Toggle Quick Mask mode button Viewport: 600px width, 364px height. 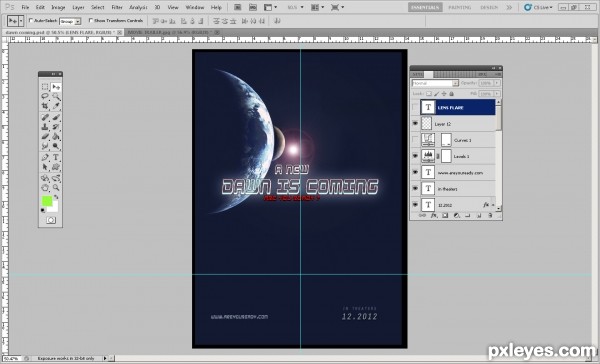tap(51, 220)
